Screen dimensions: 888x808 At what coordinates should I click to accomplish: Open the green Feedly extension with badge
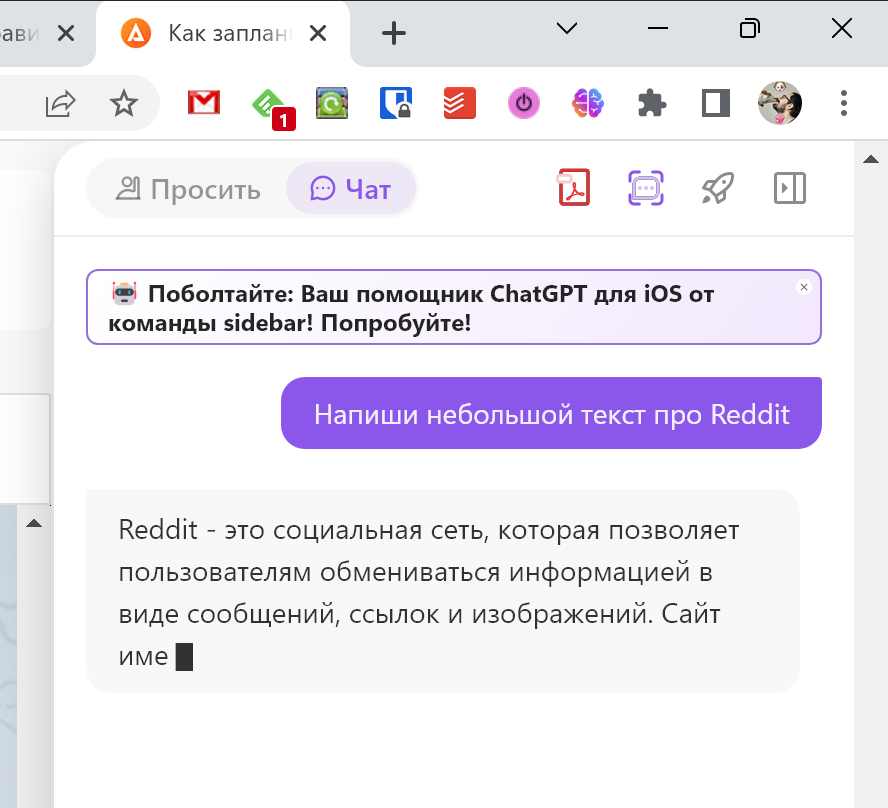pos(273,108)
